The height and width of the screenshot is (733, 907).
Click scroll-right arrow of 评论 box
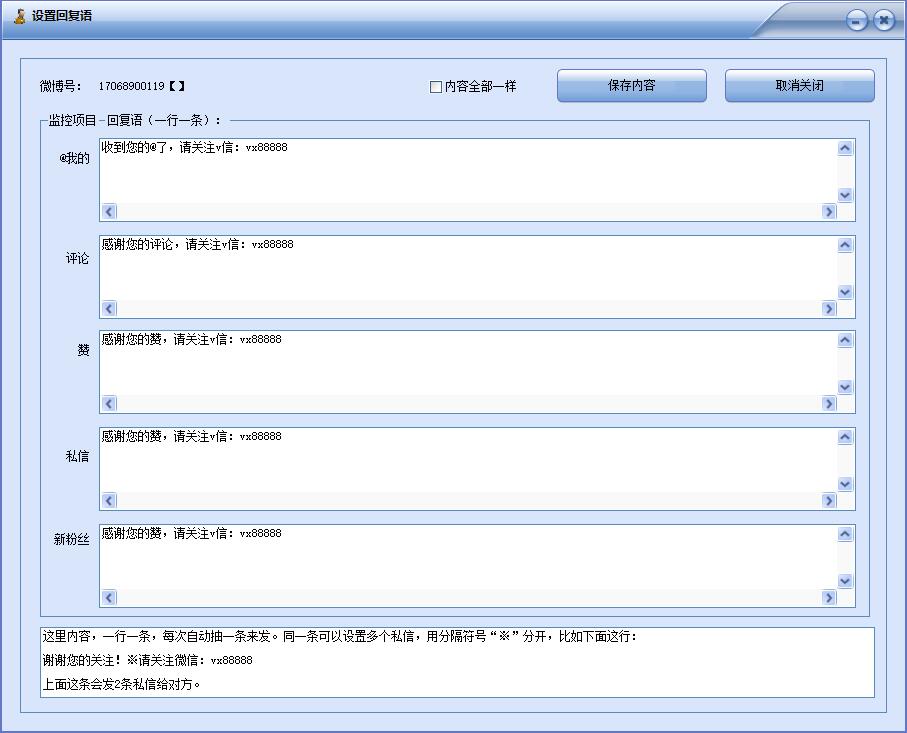[x=829, y=309]
